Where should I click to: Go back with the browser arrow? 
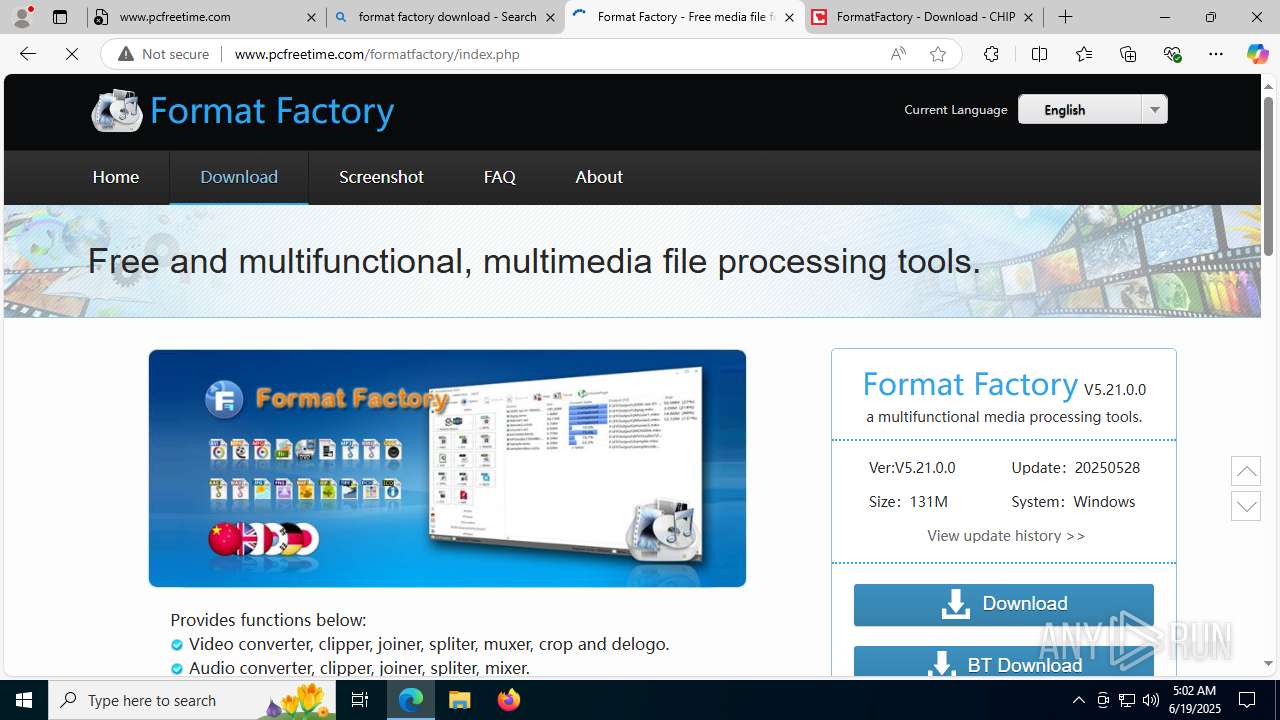pos(28,54)
